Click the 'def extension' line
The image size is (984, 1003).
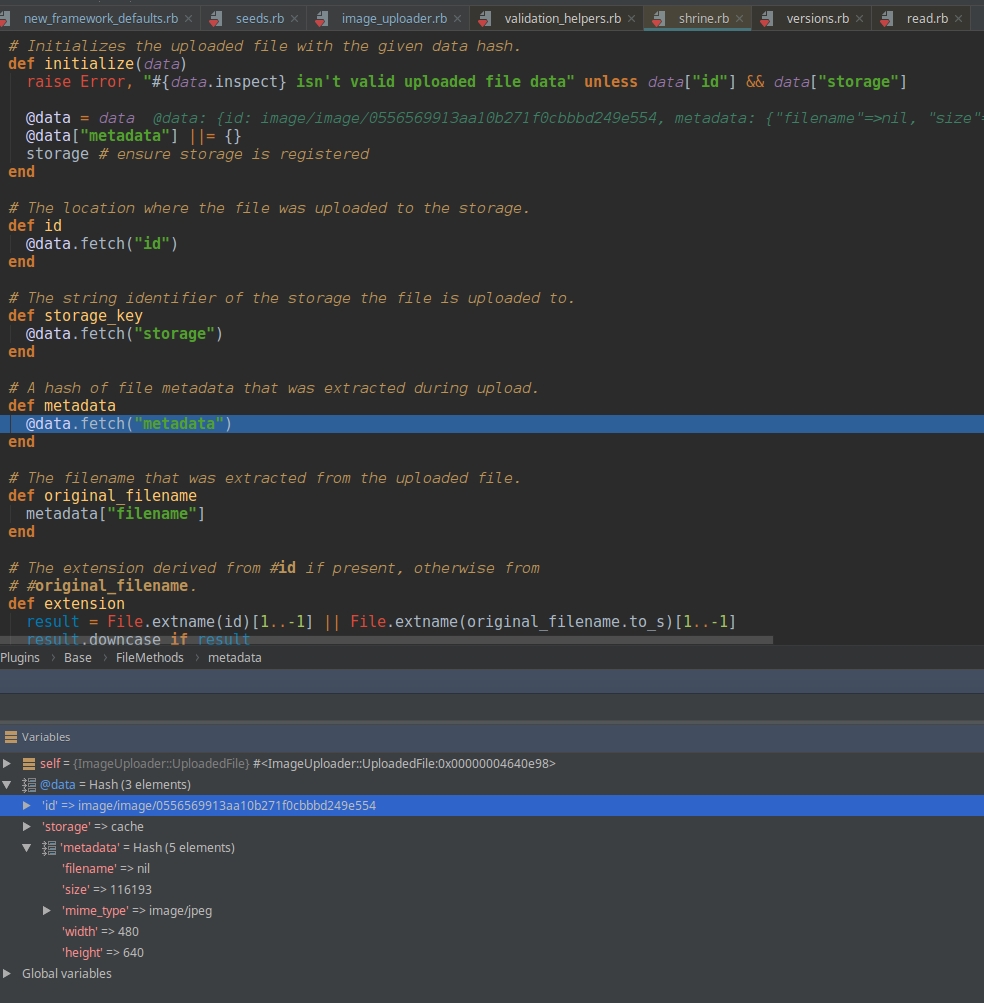67,604
